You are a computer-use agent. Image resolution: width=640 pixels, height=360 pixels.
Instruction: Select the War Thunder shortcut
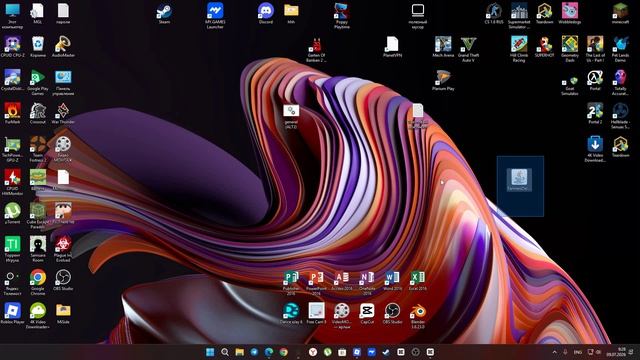pos(63,113)
